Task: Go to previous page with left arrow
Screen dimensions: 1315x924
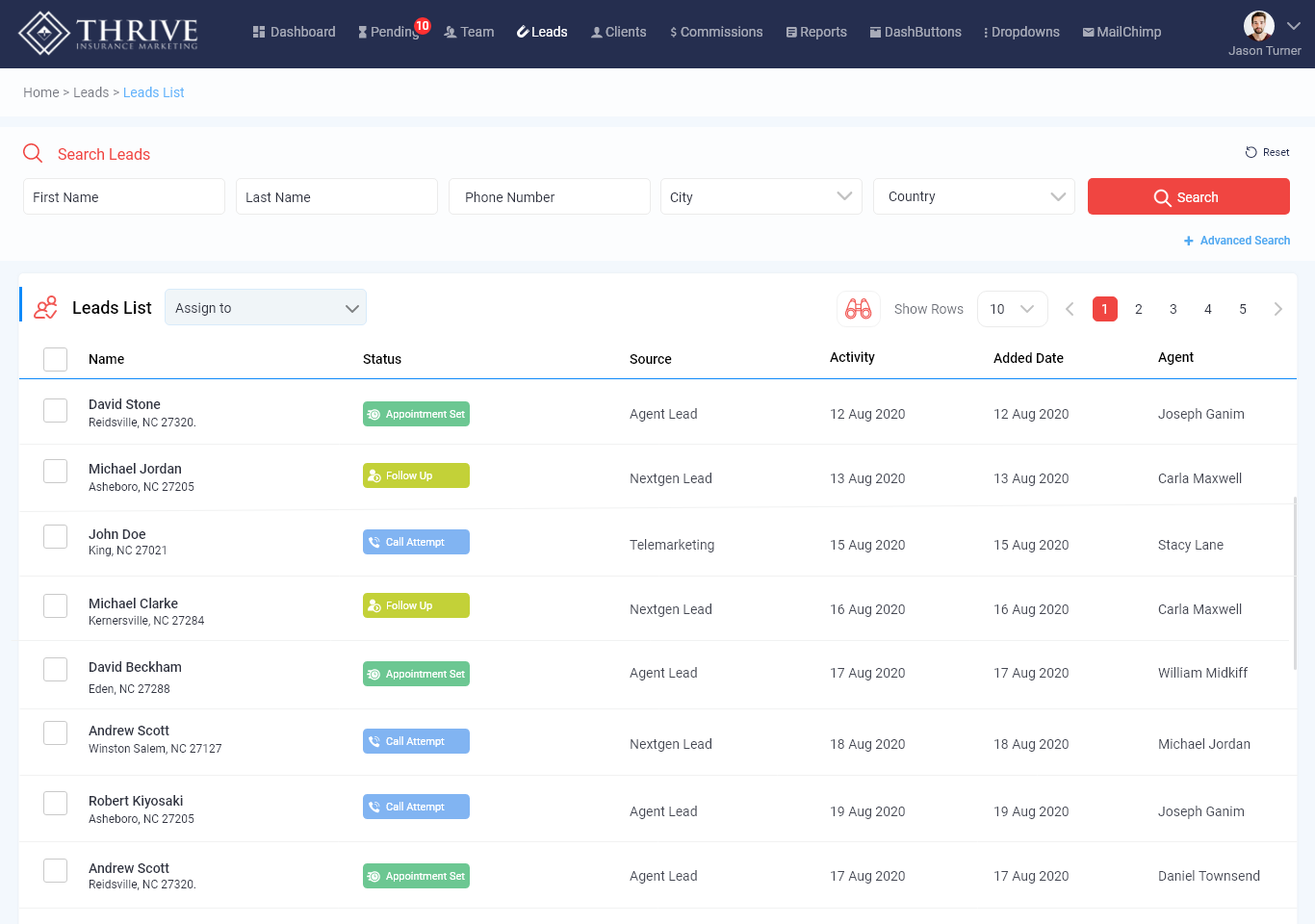Action: 1070,309
